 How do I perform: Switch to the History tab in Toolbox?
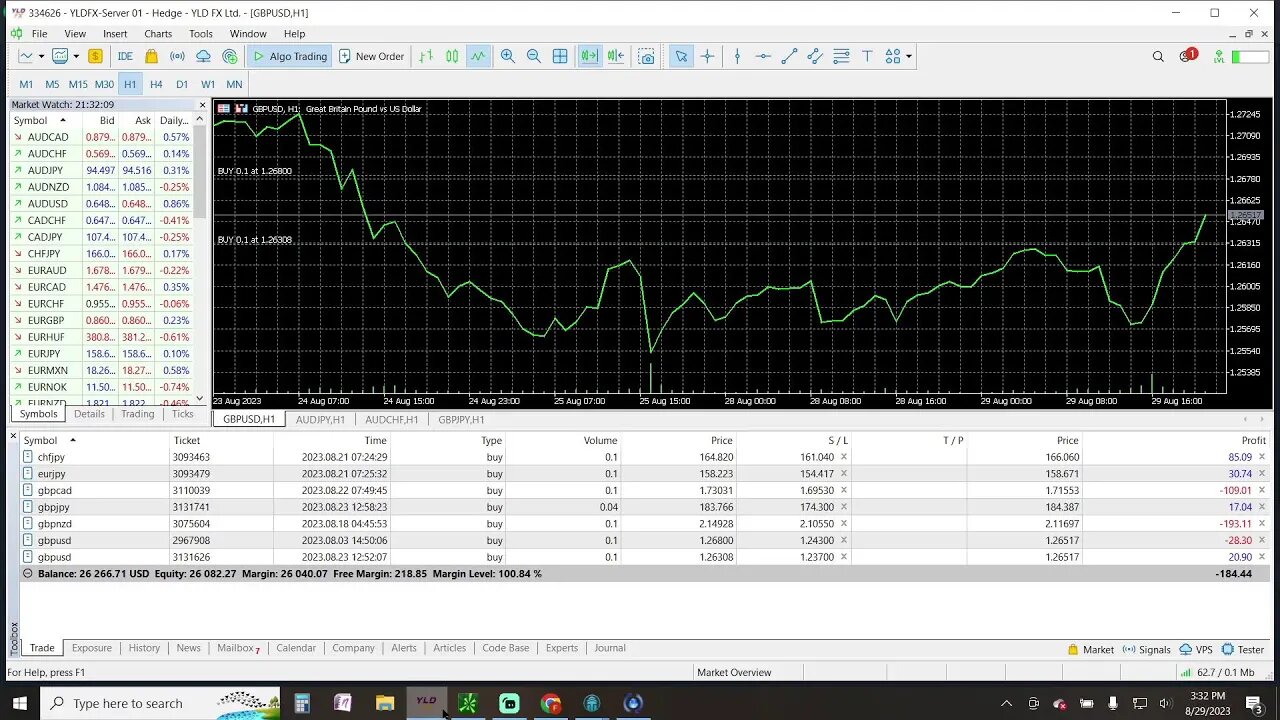[x=144, y=648]
